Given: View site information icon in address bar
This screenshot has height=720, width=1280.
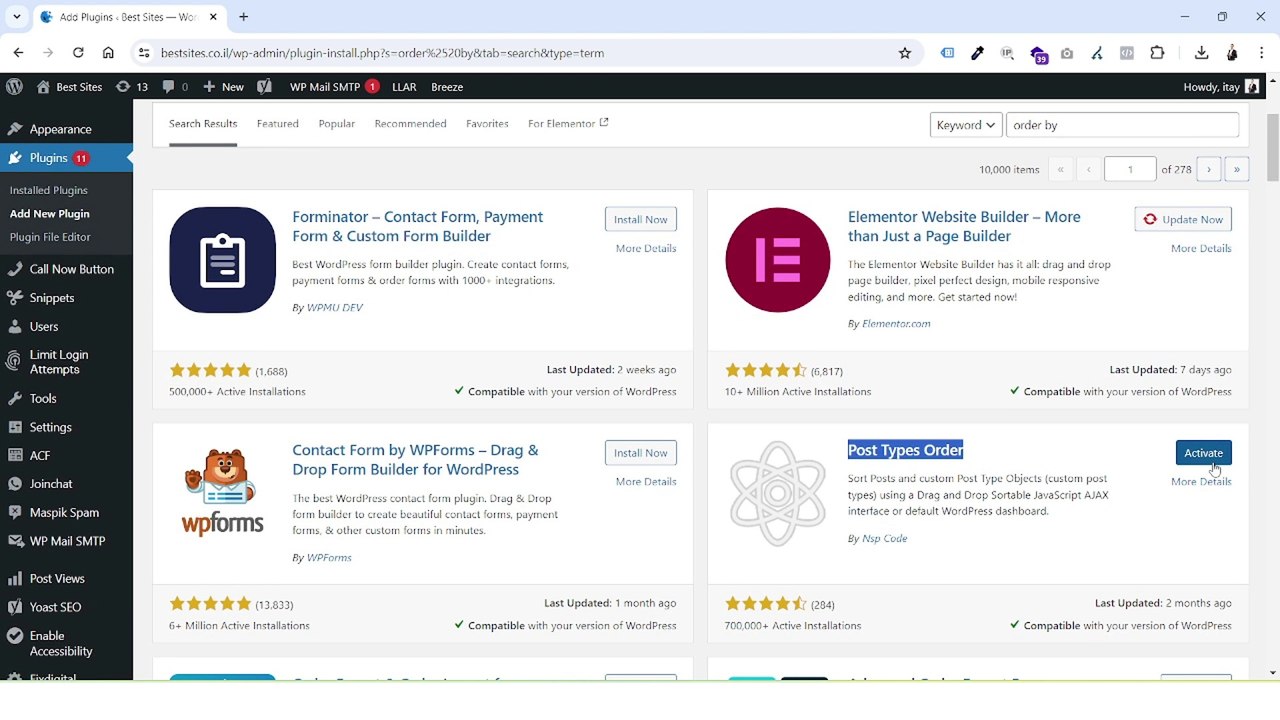Looking at the screenshot, I should (x=143, y=53).
